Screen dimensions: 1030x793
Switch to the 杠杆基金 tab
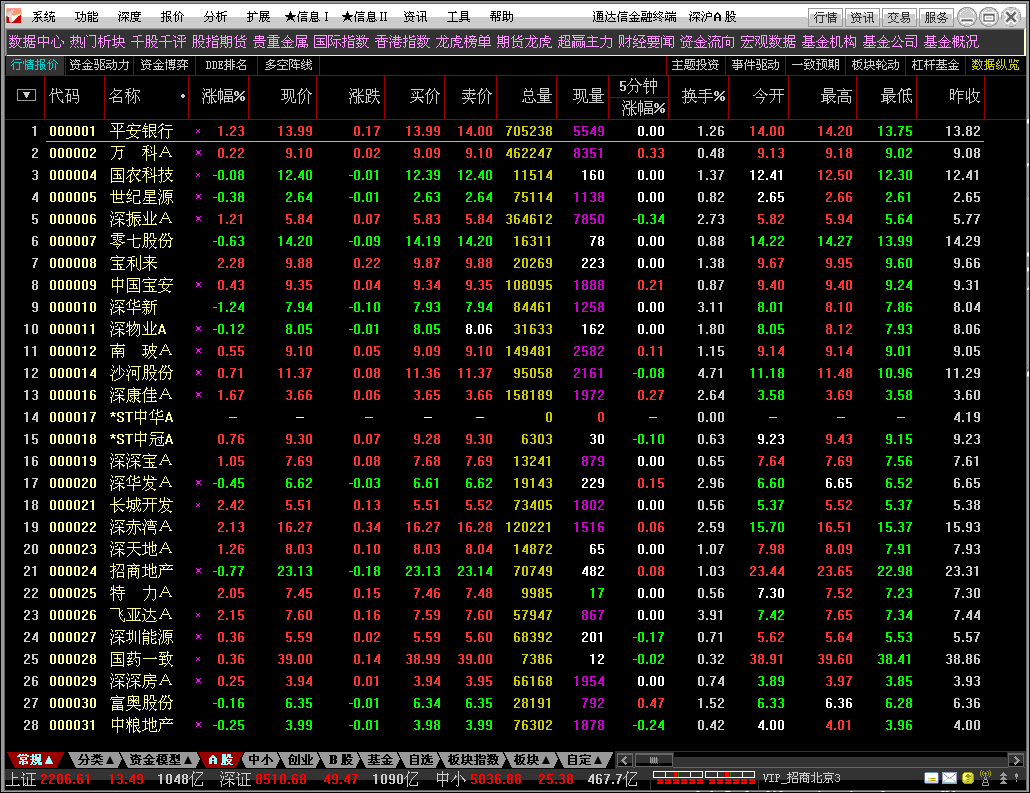coord(935,65)
